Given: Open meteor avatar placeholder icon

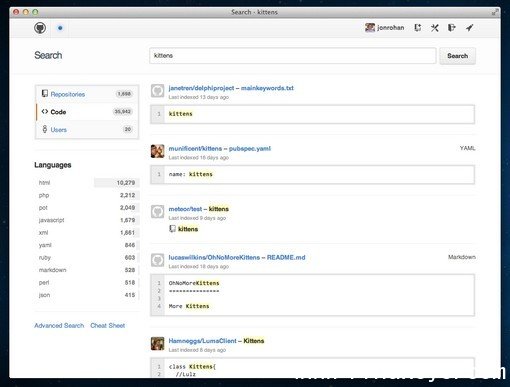Looking at the screenshot, I should pos(157,212).
